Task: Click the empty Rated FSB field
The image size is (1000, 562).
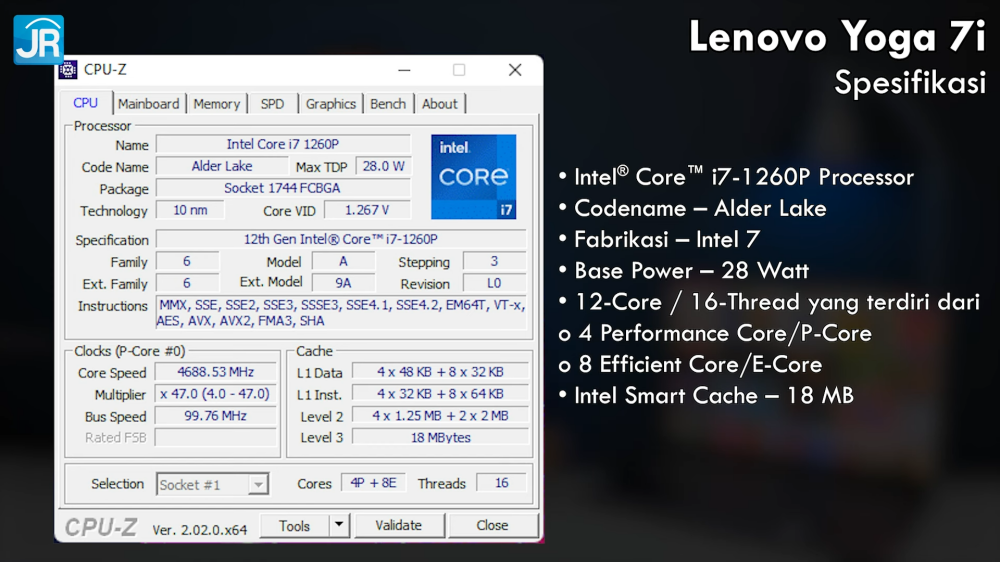Action: (x=216, y=437)
